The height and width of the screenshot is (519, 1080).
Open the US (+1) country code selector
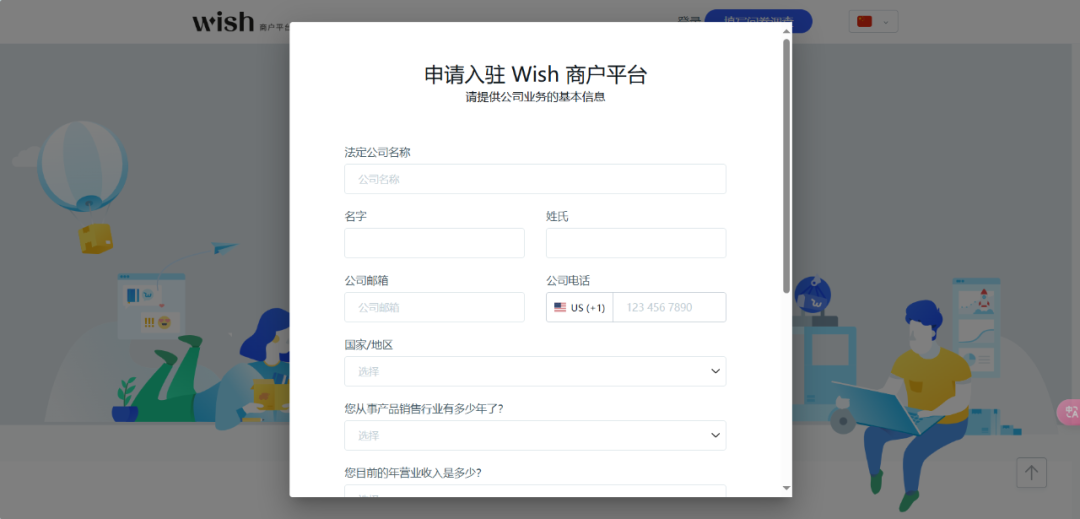tap(579, 307)
